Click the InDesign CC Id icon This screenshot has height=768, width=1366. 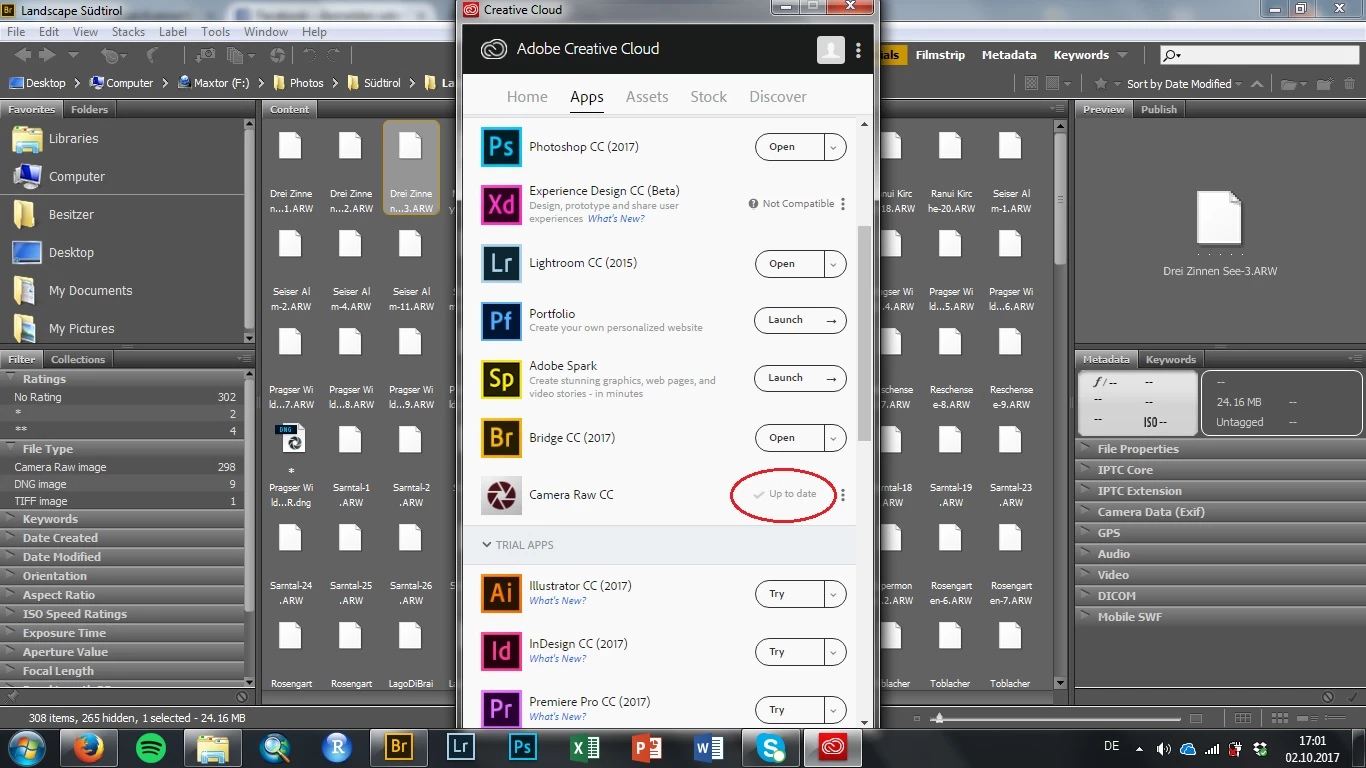[501, 651]
